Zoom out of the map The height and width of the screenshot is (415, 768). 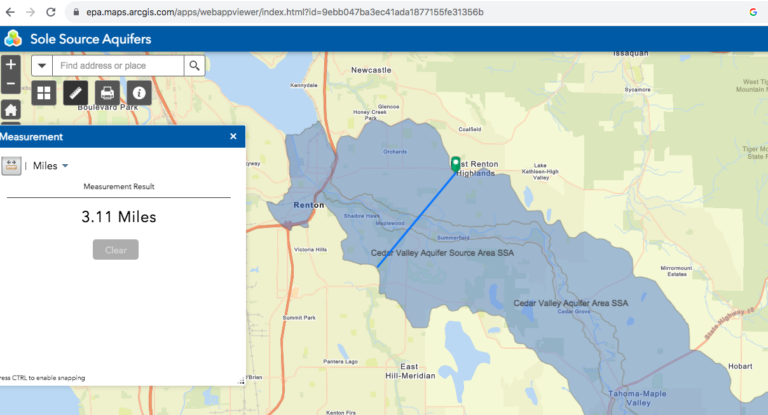11,84
